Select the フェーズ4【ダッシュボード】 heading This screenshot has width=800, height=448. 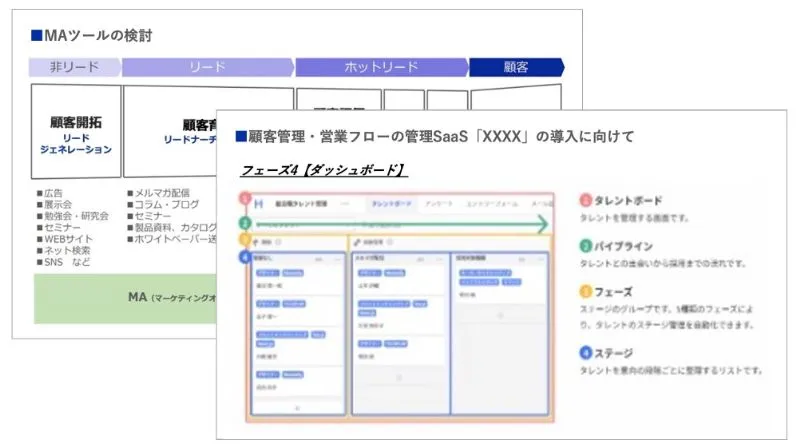coord(323,170)
